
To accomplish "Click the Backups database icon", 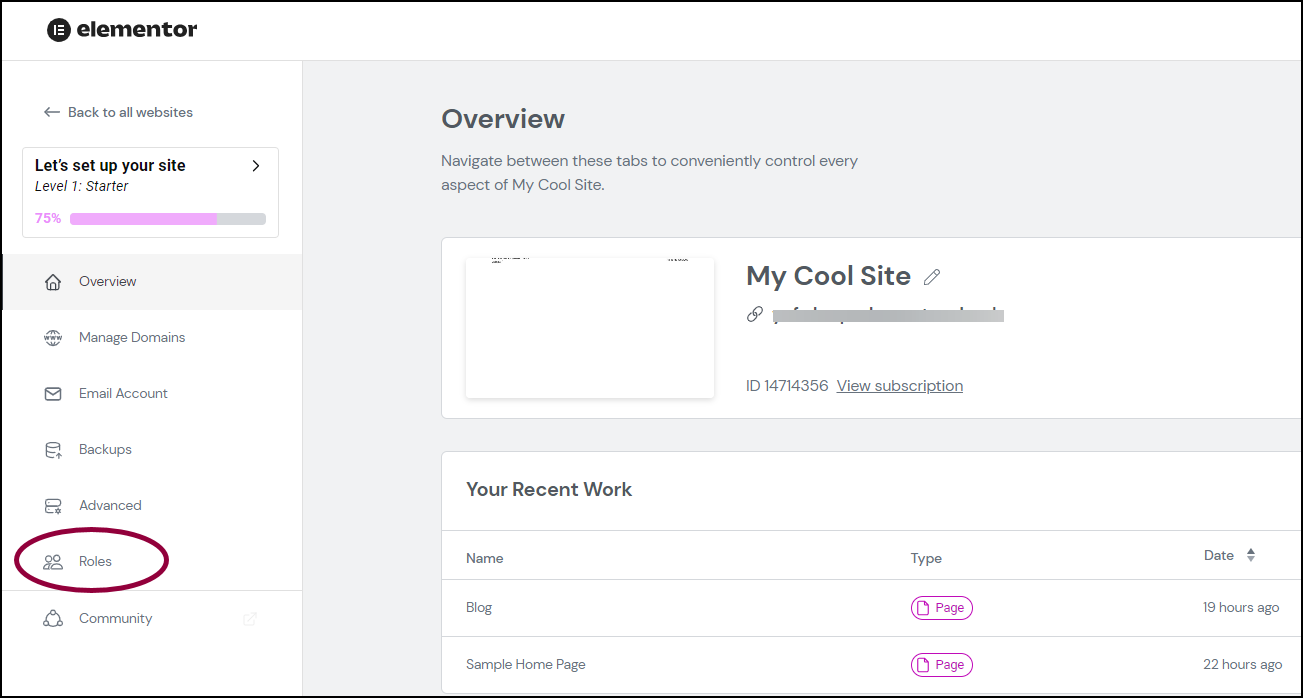I will pyautogui.click(x=53, y=450).
